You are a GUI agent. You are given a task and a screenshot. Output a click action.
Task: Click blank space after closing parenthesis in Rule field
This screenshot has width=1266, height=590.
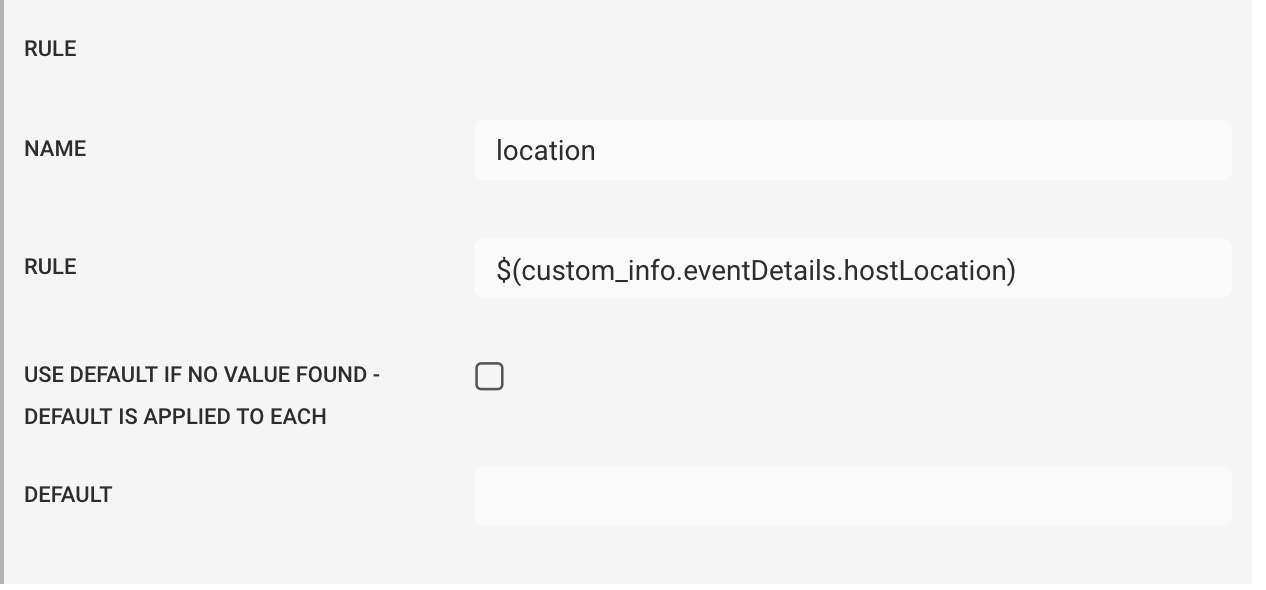(x=1120, y=268)
